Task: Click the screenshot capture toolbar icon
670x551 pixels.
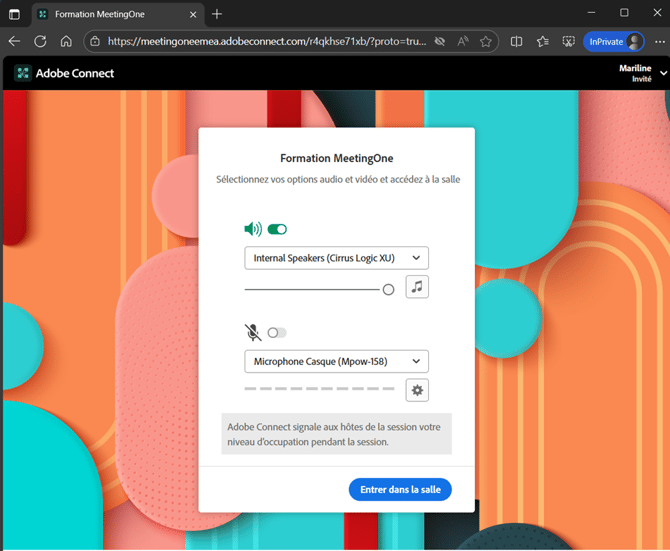Action: coord(568,41)
